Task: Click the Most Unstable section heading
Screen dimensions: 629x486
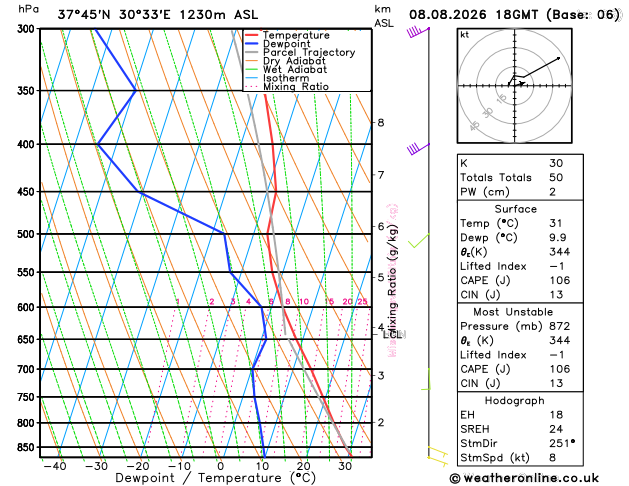Action: tap(513, 312)
